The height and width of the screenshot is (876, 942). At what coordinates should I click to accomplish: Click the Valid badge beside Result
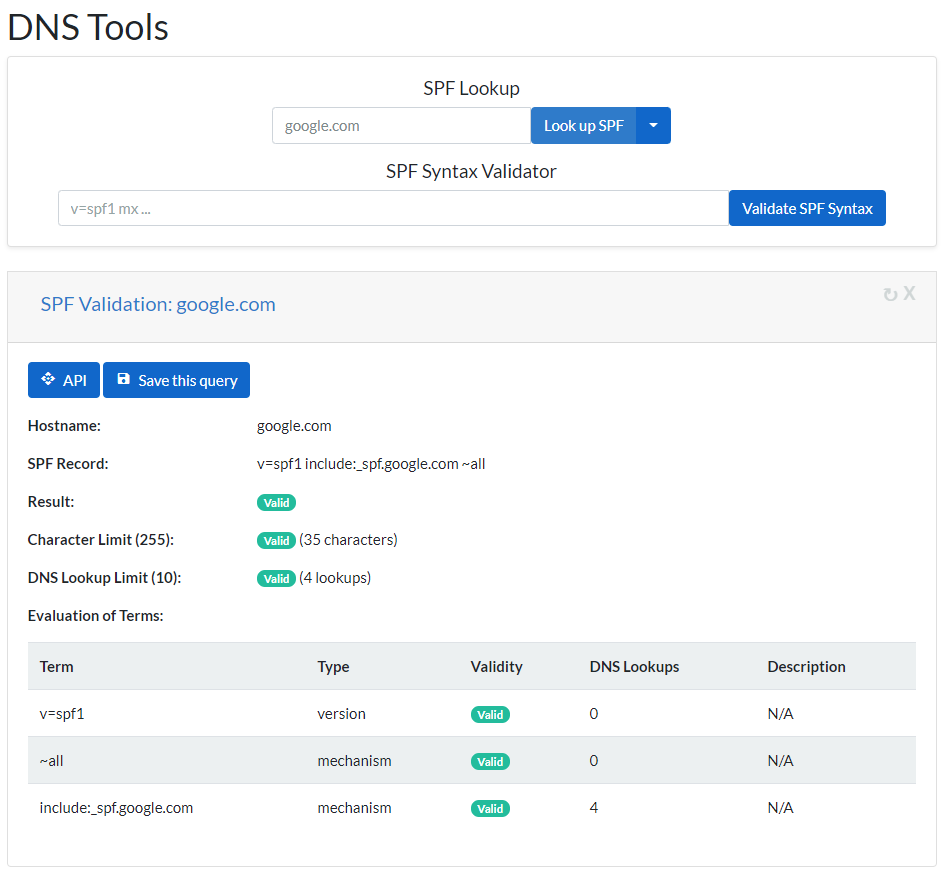tap(276, 502)
